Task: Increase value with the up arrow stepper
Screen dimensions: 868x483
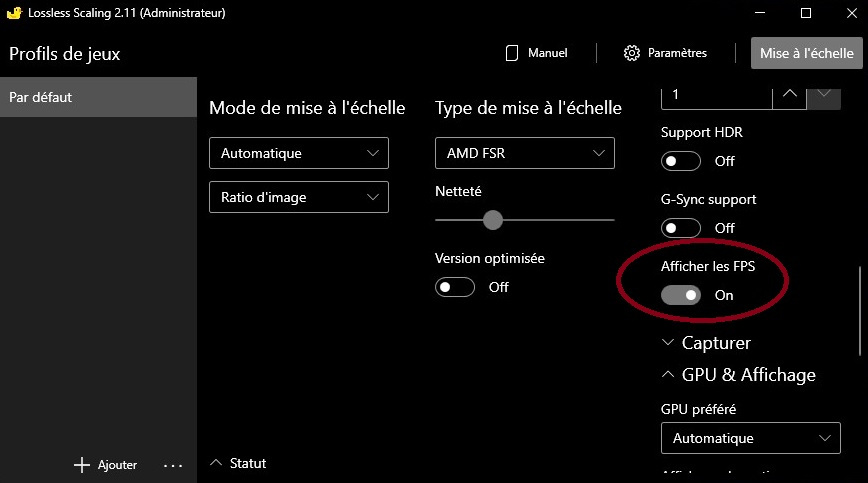Action: (789, 94)
